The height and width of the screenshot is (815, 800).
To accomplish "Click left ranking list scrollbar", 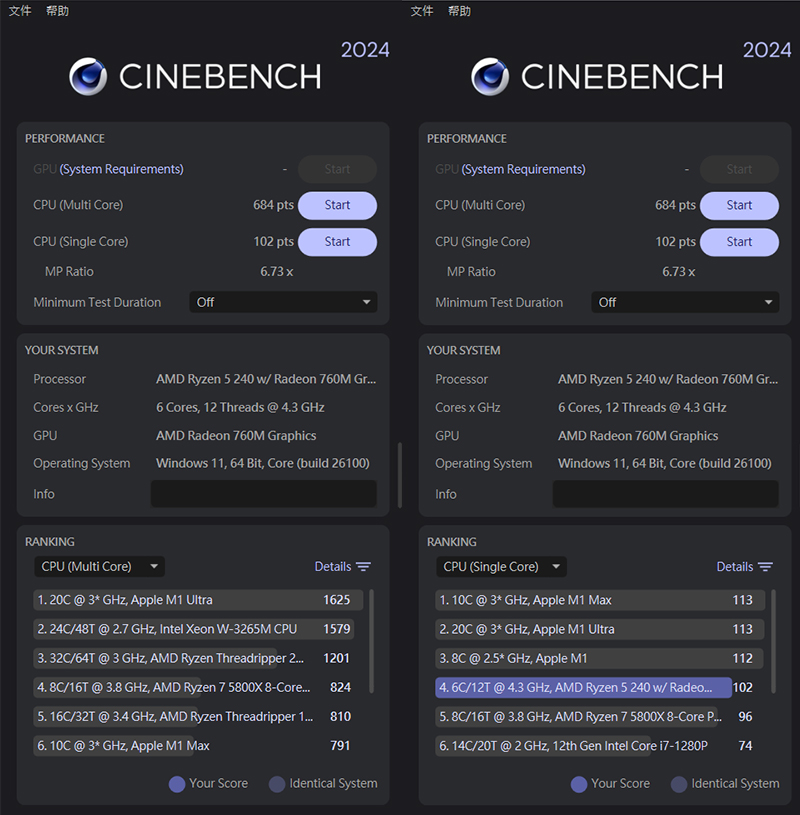I will point(372,641).
